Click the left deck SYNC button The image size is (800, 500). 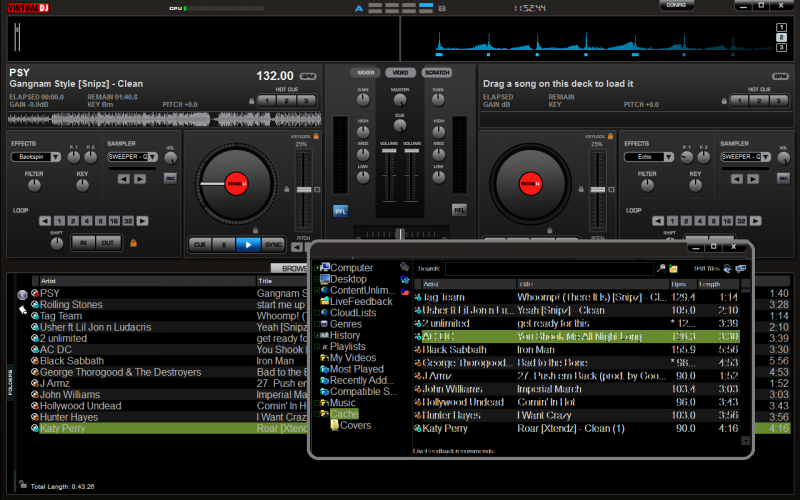point(273,244)
